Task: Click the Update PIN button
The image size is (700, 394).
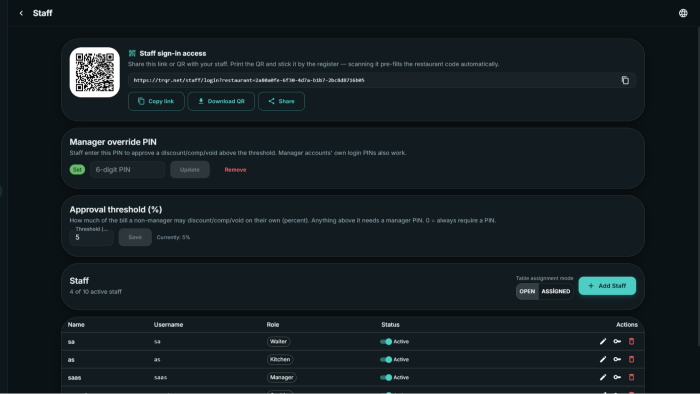Action: tap(190, 170)
